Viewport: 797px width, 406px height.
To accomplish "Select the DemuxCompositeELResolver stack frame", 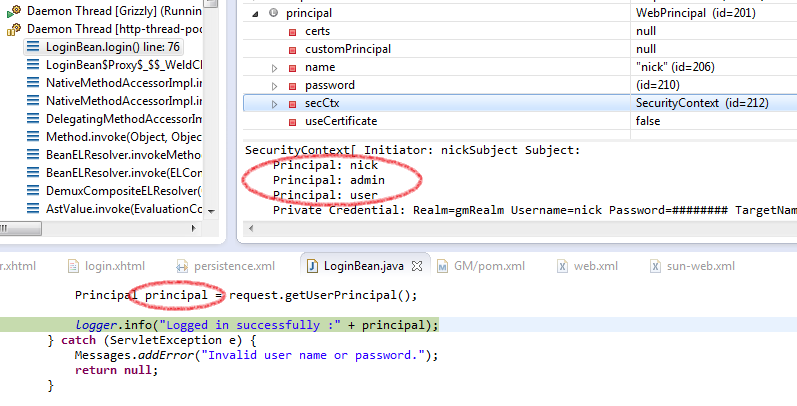I will [124, 191].
